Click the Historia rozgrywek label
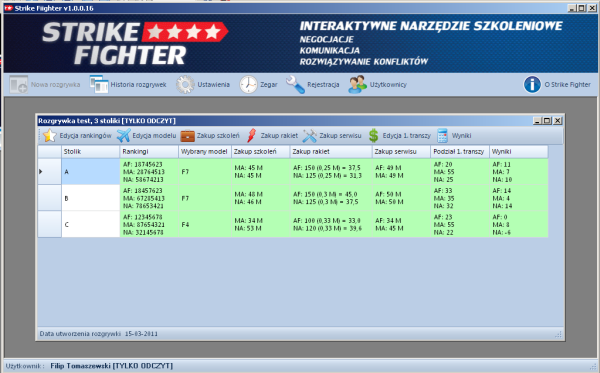Image resolution: width=600 pixels, height=373 pixels. coord(139,85)
